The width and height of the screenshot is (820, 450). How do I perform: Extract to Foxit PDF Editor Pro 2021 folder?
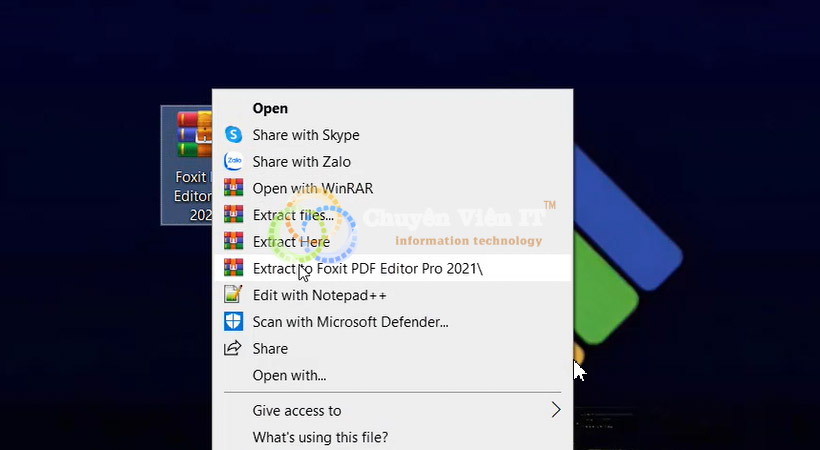coord(392,268)
